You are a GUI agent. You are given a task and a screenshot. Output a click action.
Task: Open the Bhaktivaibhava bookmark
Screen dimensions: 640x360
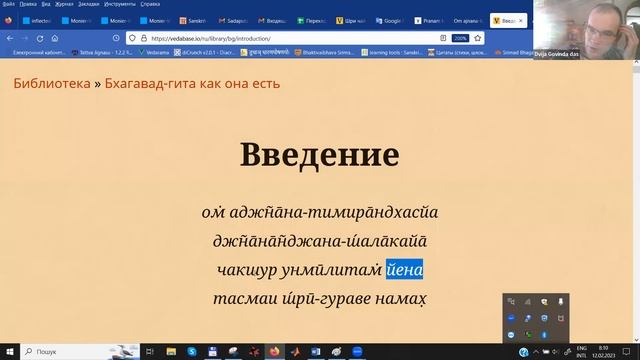[x=324, y=53]
